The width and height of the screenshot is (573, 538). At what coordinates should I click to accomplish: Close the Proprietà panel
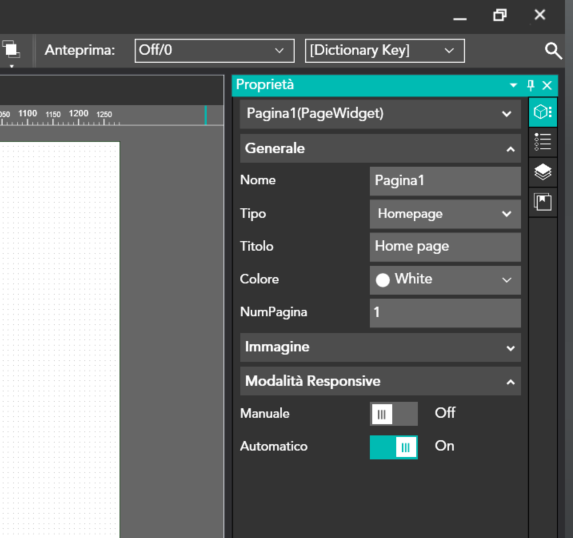click(547, 86)
